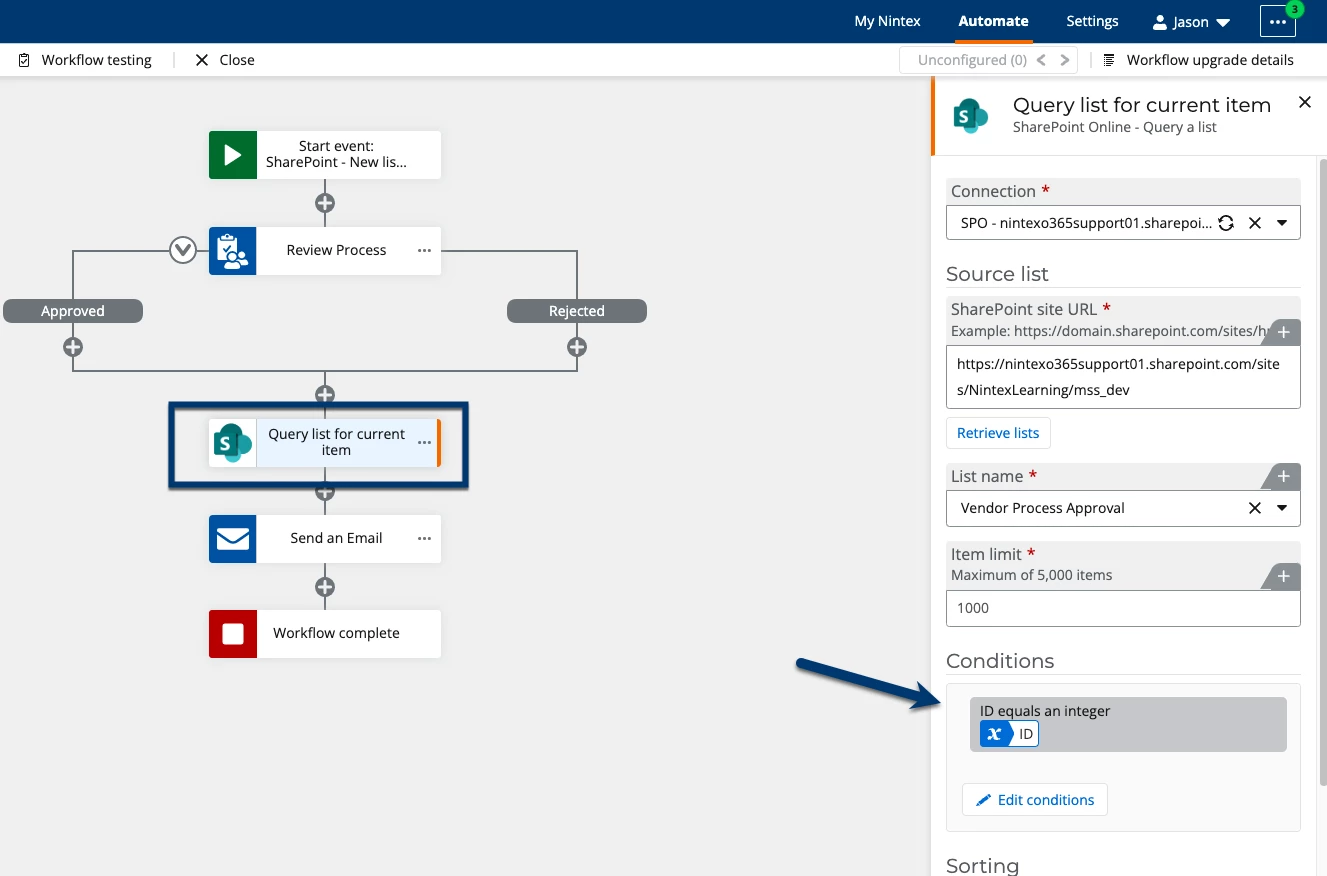The image size is (1327, 876).
Task: Insert variable into SharePoint site URL
Action: [1283, 332]
